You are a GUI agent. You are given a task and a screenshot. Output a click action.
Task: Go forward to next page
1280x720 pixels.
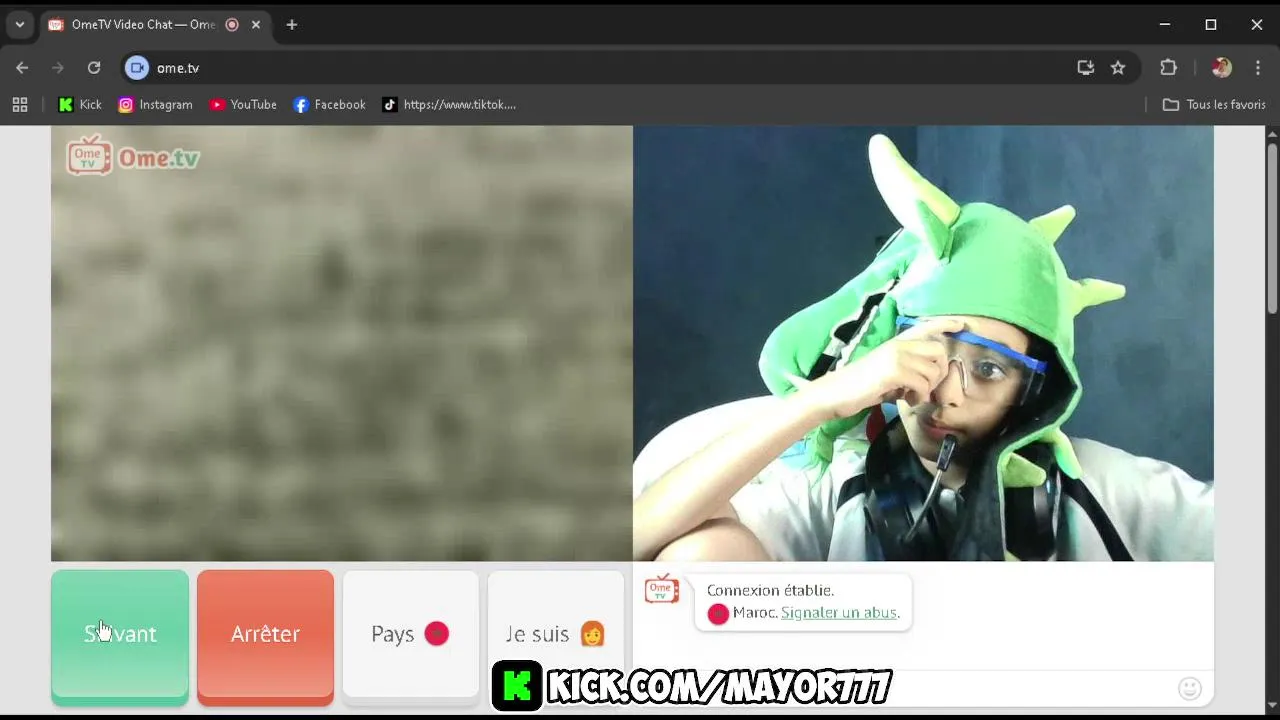pyautogui.click(x=58, y=68)
